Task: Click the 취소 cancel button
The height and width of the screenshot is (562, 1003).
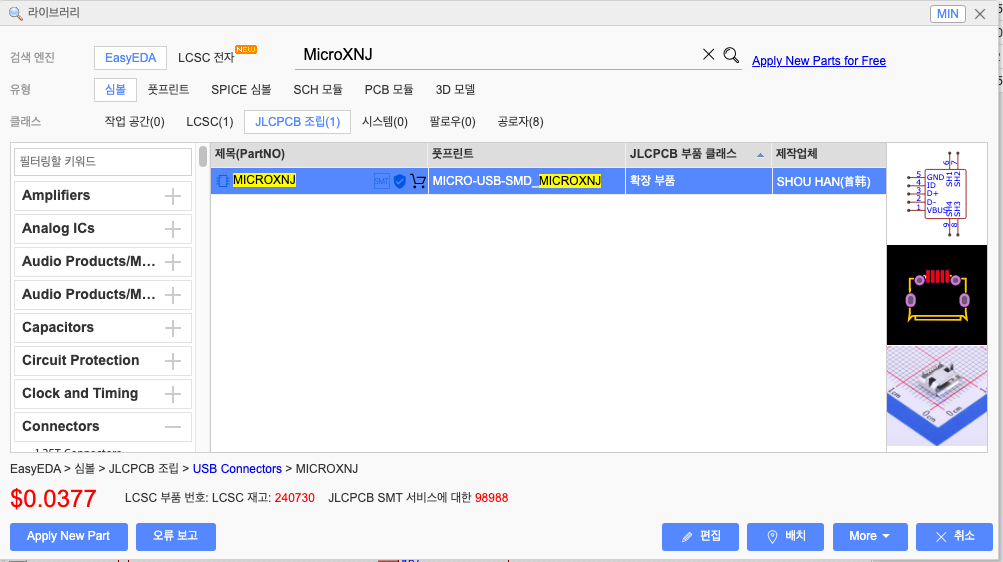Action: [x=954, y=536]
